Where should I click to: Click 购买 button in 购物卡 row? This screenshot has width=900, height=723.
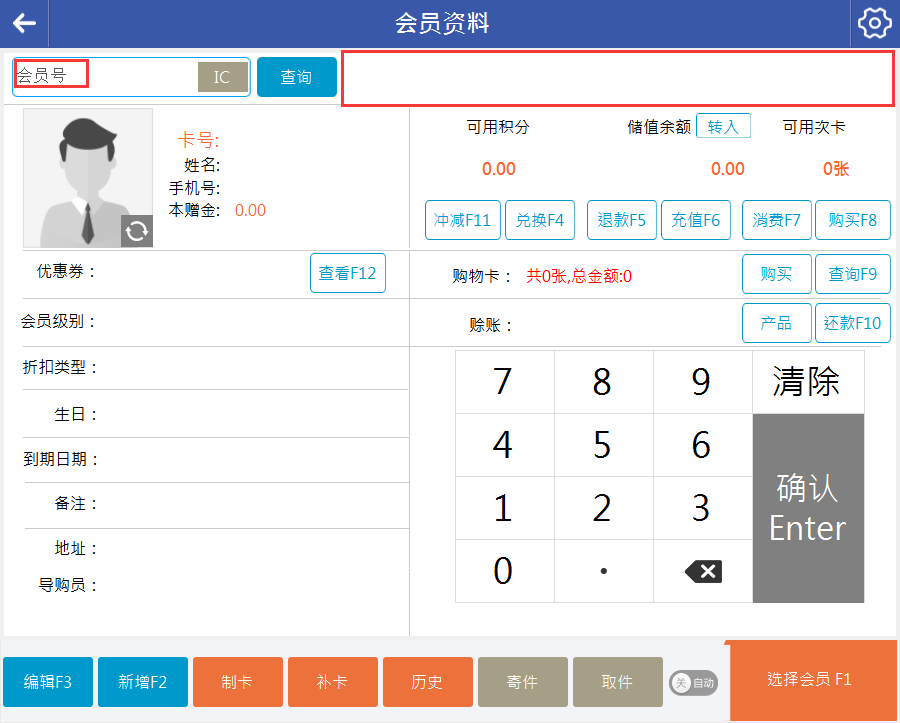pyautogui.click(x=777, y=274)
